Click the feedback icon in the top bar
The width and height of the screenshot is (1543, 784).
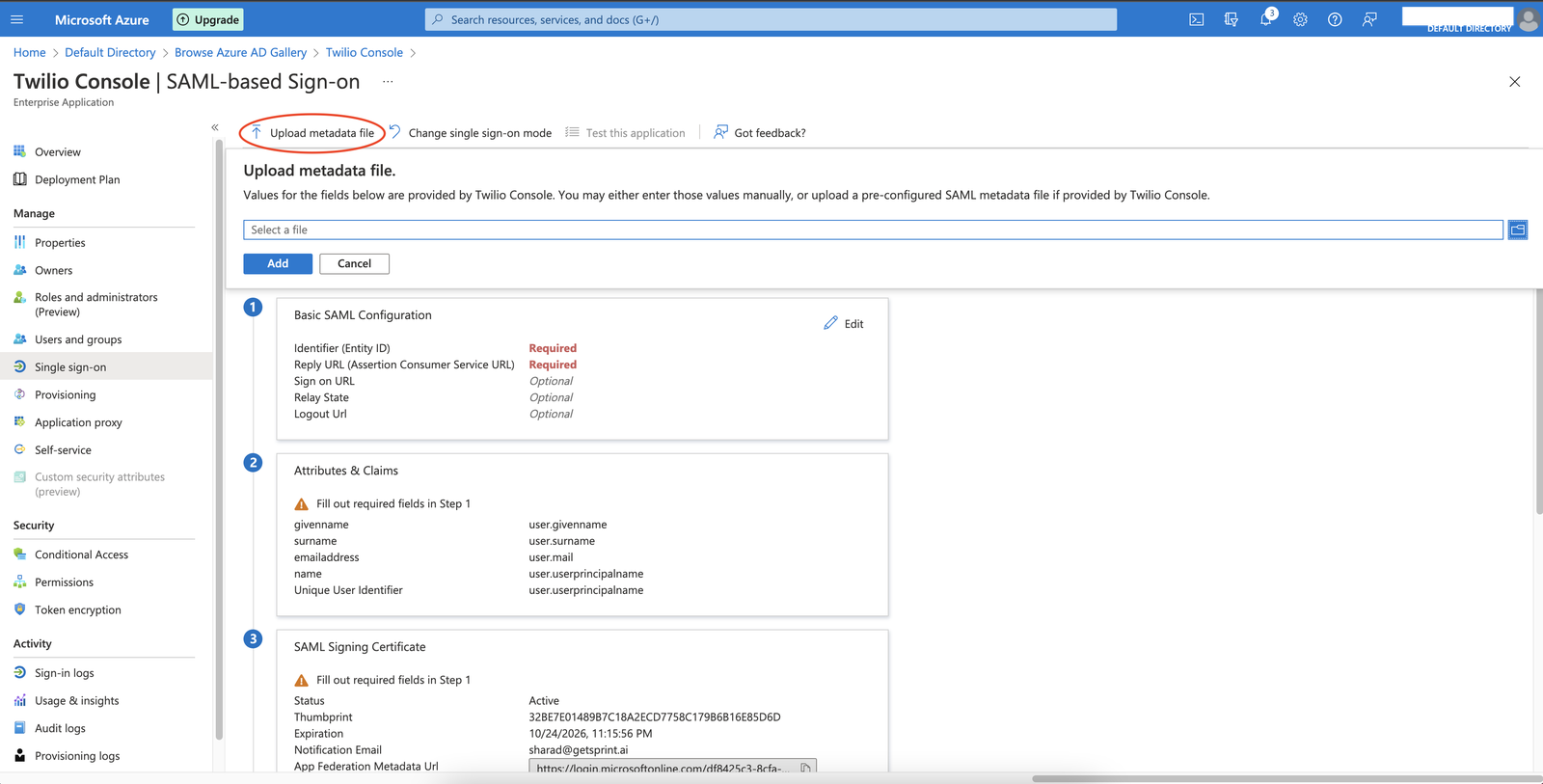[1369, 19]
